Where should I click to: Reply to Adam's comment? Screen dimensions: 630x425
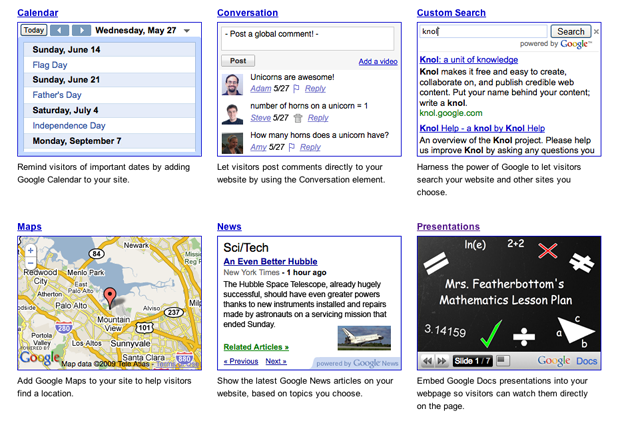click(315, 88)
